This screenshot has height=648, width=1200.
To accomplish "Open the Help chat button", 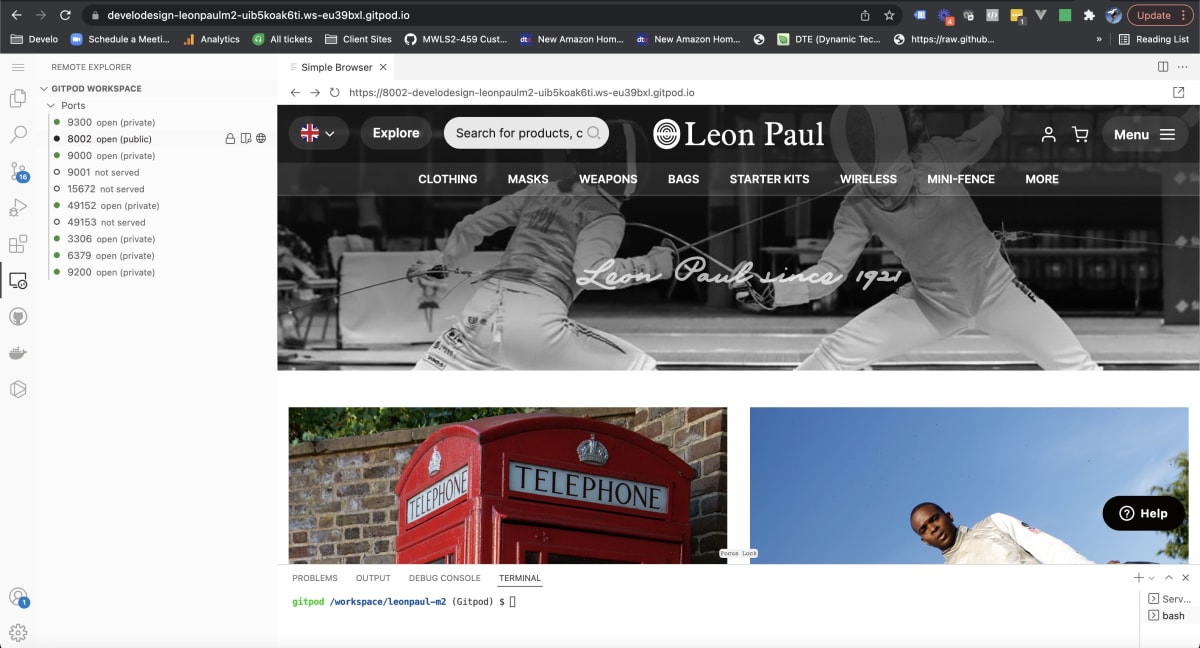I will [1143, 513].
